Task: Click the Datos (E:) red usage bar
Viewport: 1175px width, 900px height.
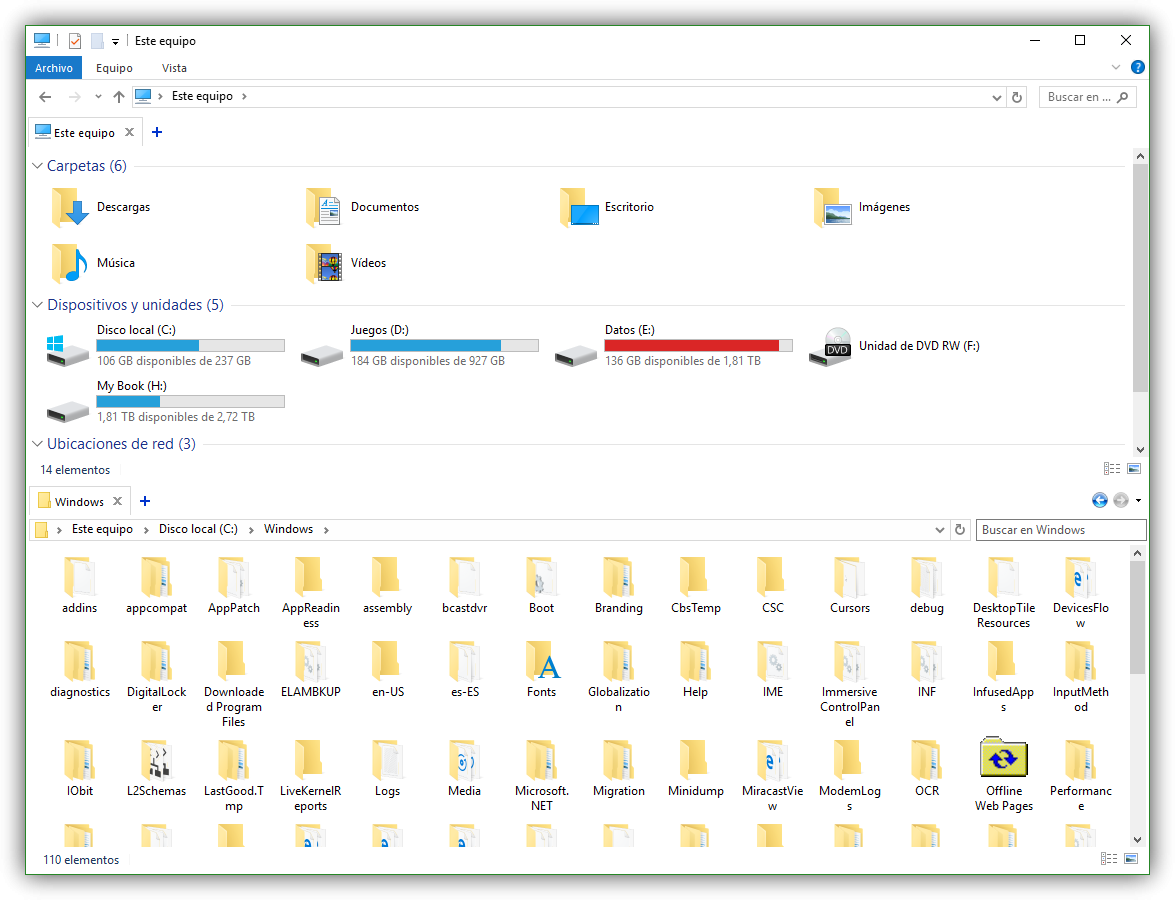Action: pos(698,345)
